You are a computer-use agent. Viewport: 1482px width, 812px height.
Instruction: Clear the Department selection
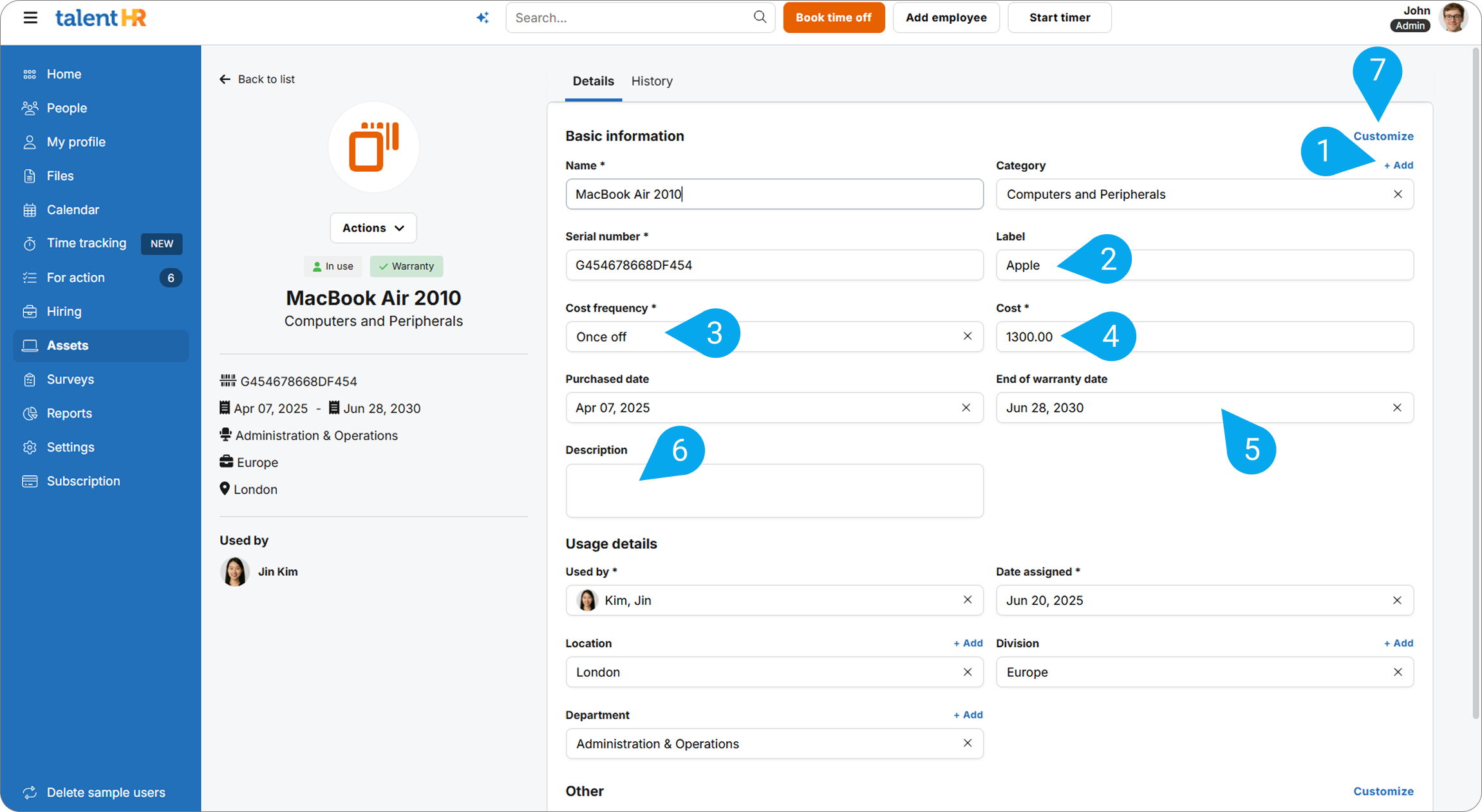pos(967,743)
